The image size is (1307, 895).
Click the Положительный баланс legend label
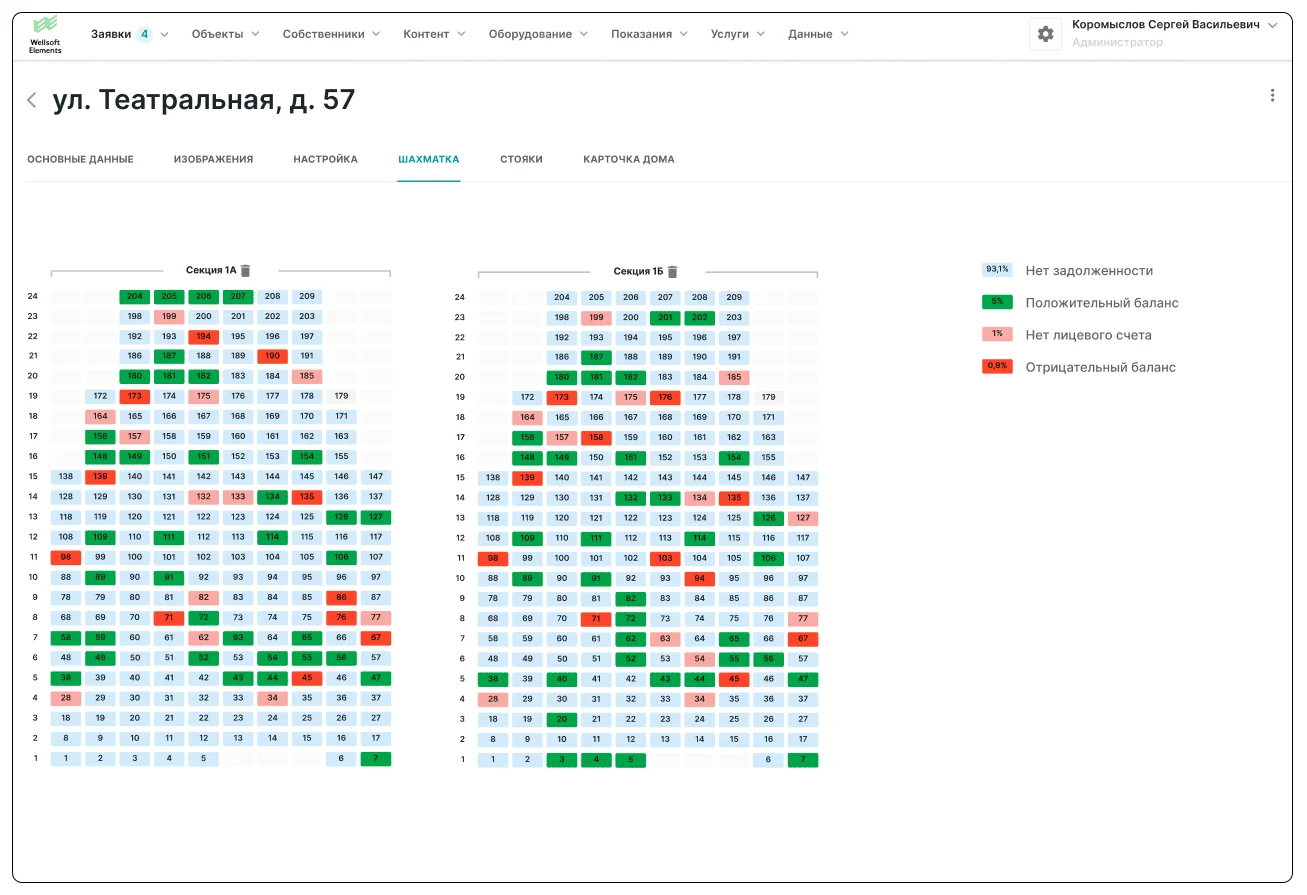click(x=1102, y=303)
